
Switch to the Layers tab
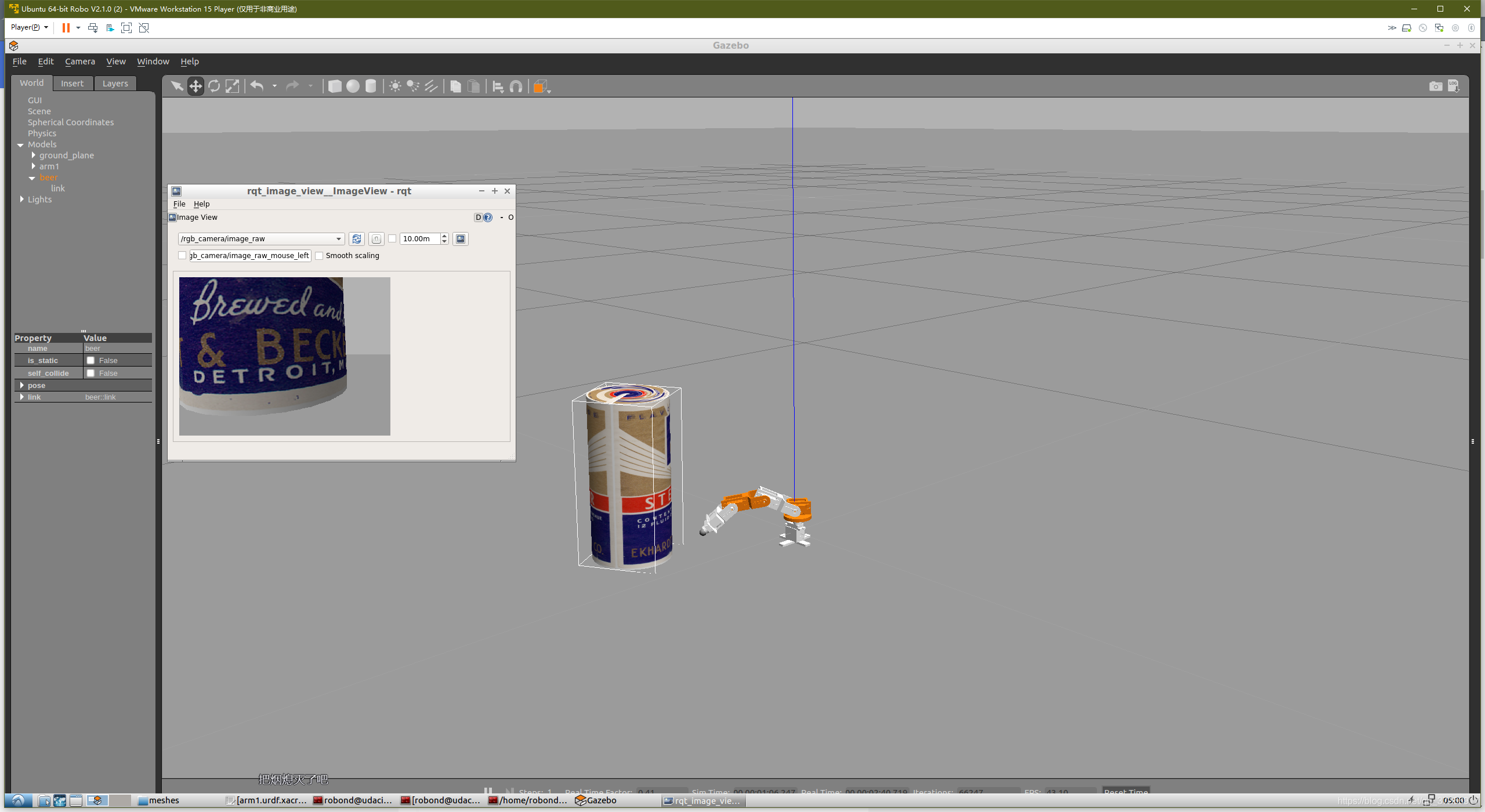tap(115, 84)
